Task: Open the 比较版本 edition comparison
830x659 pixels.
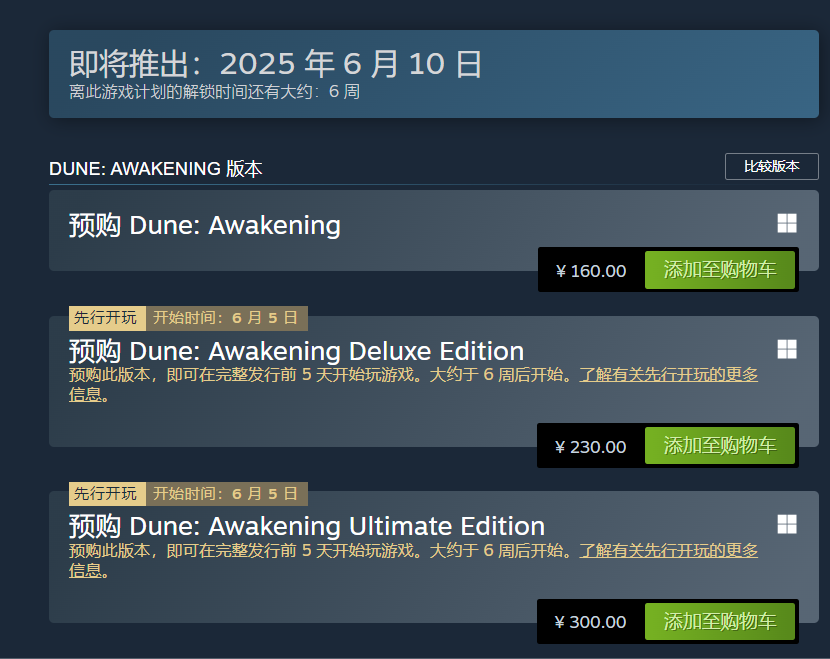Action: pyautogui.click(x=771, y=167)
